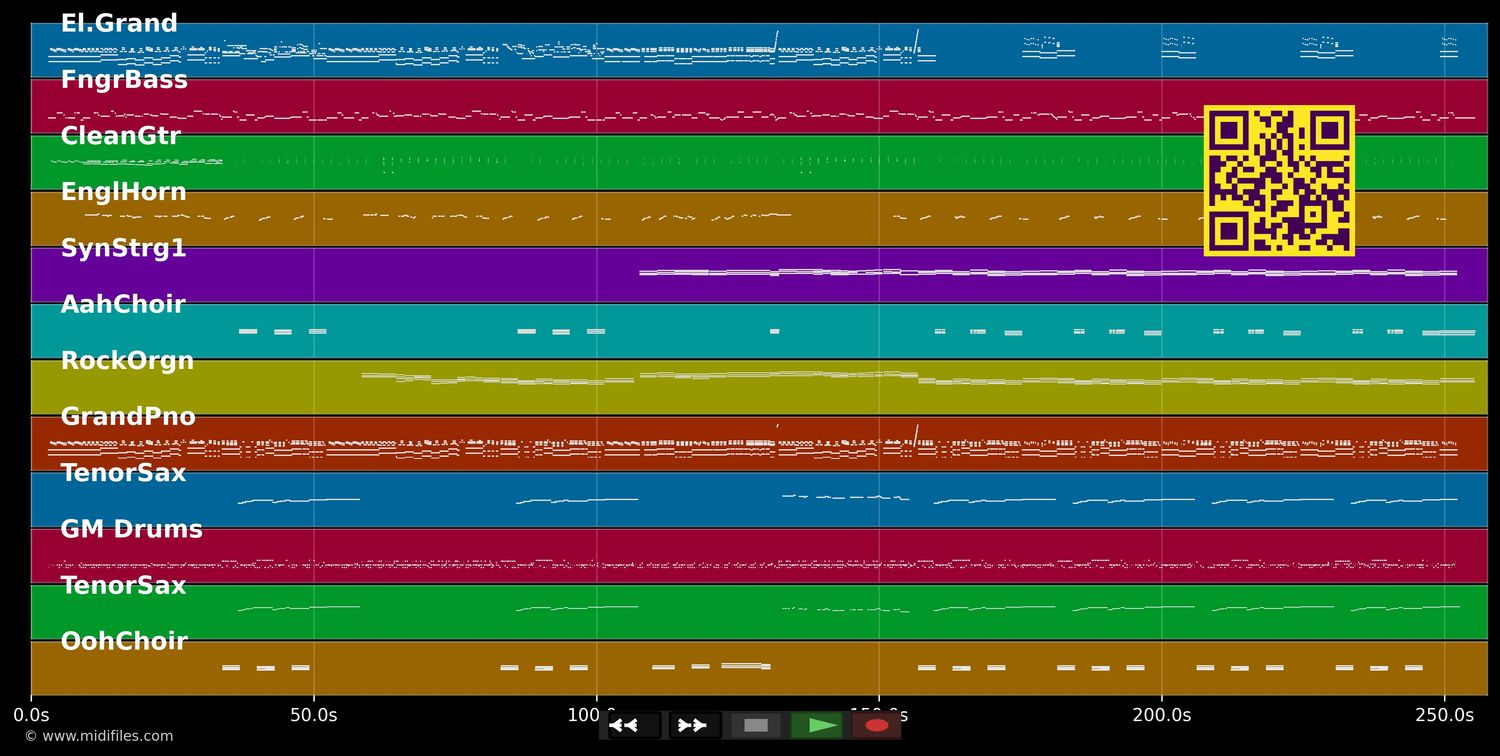Viewport: 1500px width, 756px height.
Task: Click the yellow QR code
Action: (x=1279, y=181)
